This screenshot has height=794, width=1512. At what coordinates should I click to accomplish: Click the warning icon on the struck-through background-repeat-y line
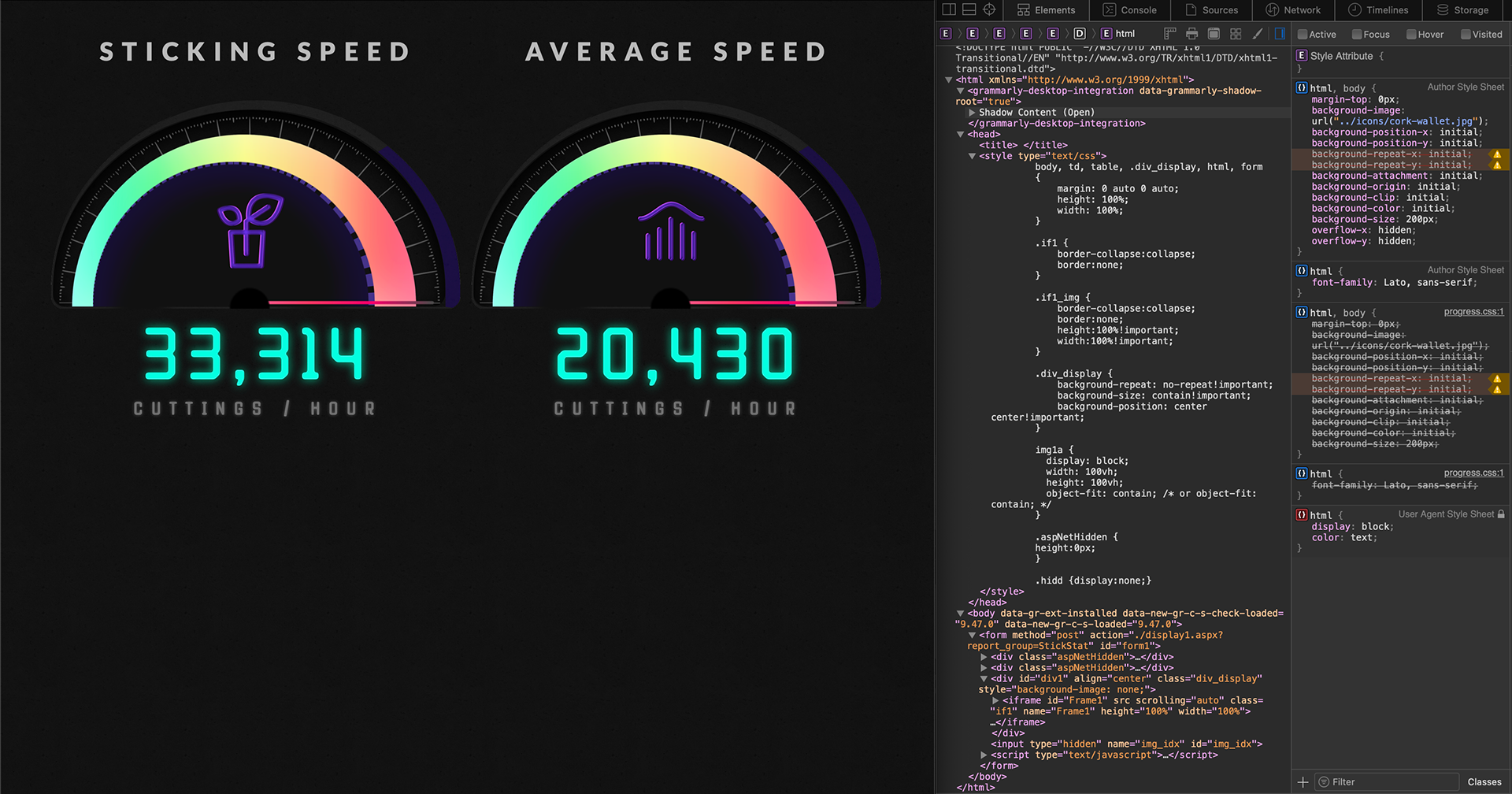(x=1497, y=390)
